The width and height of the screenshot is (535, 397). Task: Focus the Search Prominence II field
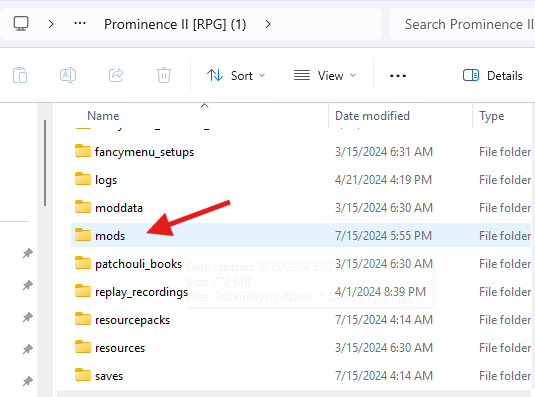(x=463, y=24)
